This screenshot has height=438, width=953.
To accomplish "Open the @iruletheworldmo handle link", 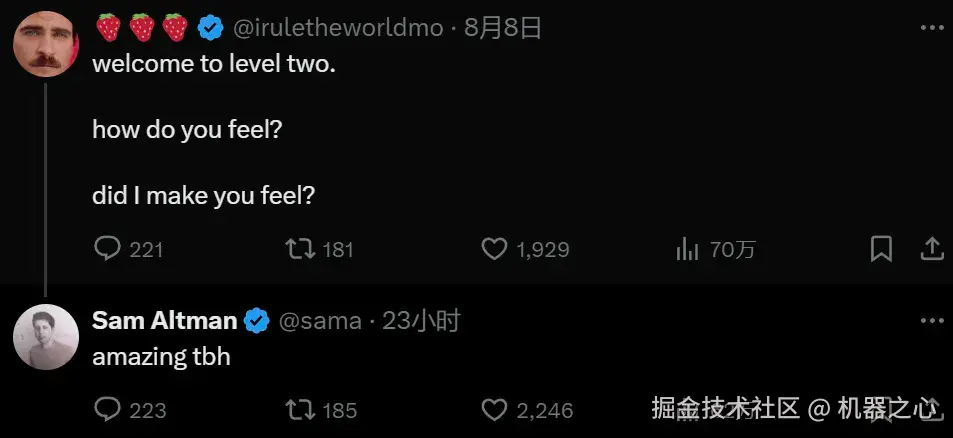I will click(337, 28).
